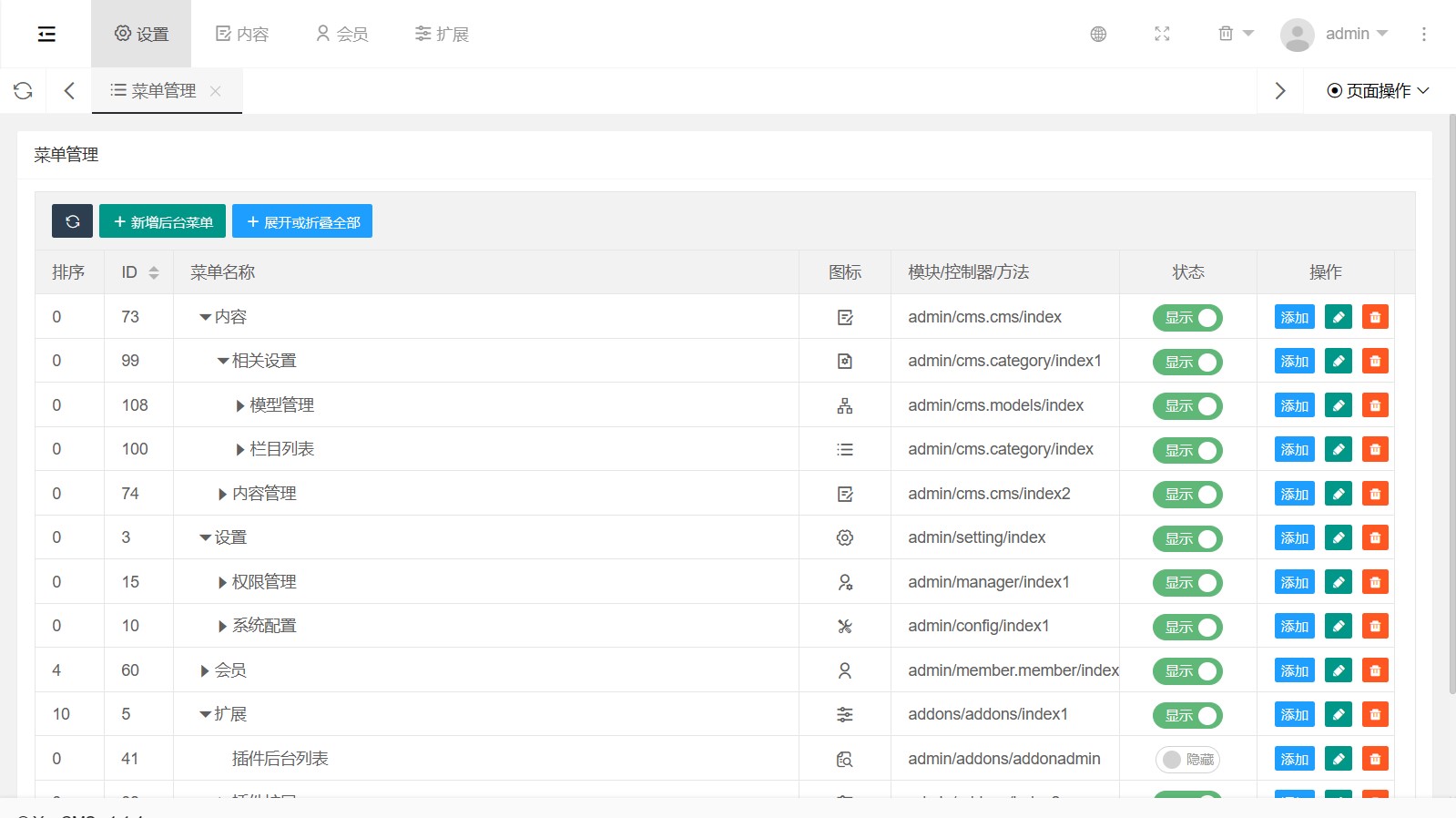The image size is (1456, 818).
Task: Collapse the 扩展 tree row
Action: 205,714
